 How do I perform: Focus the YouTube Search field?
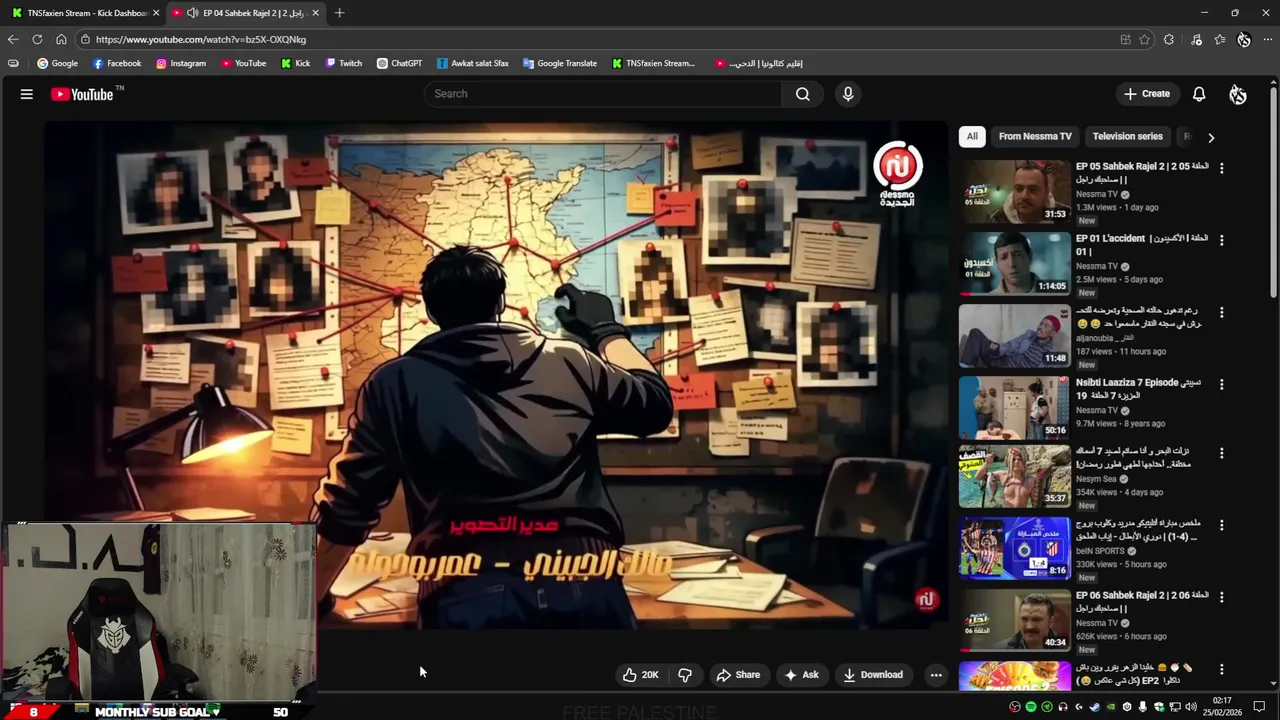(603, 94)
